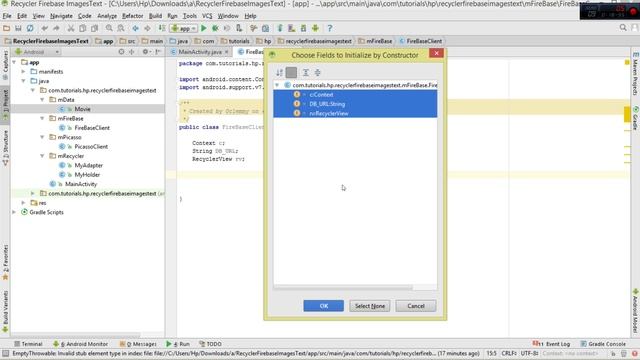Screen dimensions: 640x360
Task: Open the Refactor menu
Action: click(133, 16)
